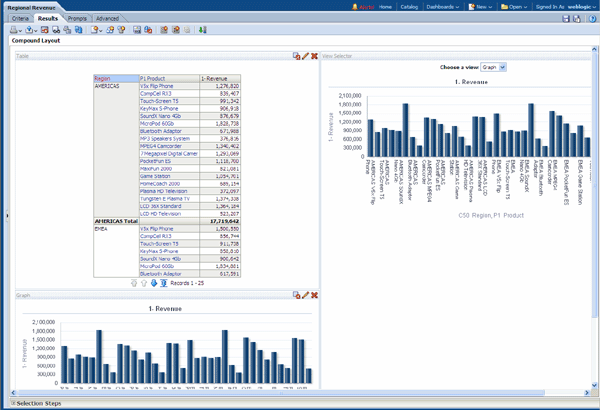
Task: Open the Dashboards header menu
Action: coord(442,7)
